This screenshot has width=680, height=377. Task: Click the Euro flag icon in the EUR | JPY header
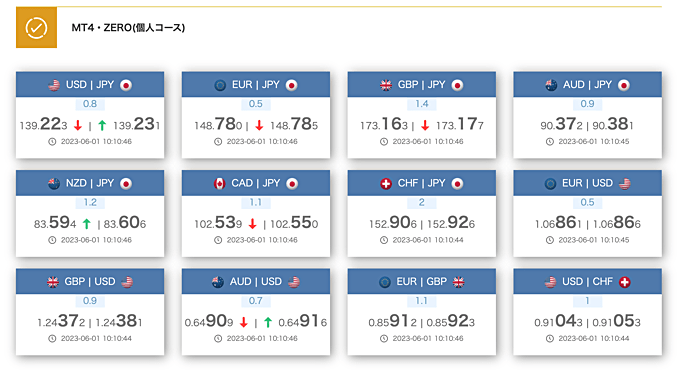pyautogui.click(x=220, y=85)
